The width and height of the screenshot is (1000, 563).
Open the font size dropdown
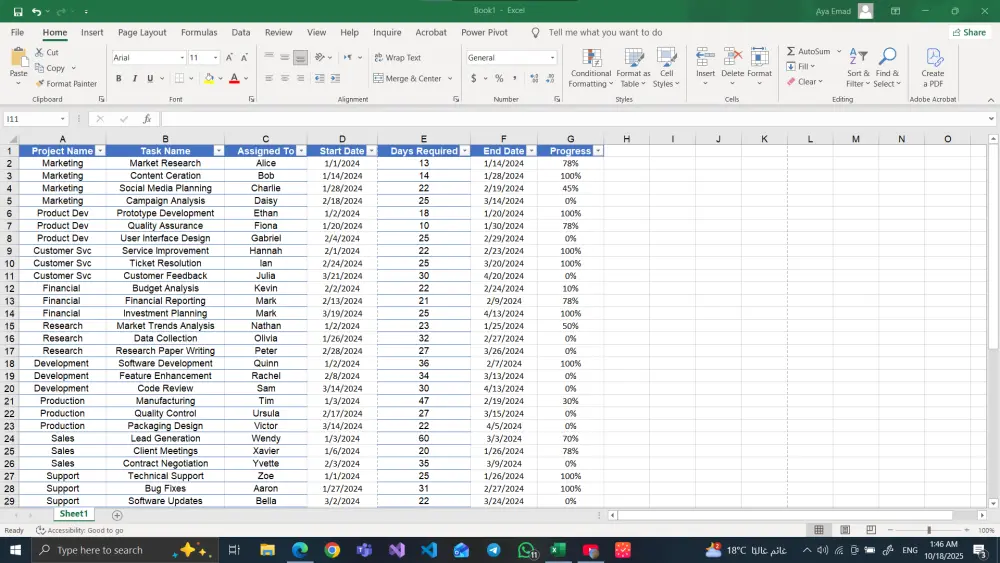[x=216, y=58]
